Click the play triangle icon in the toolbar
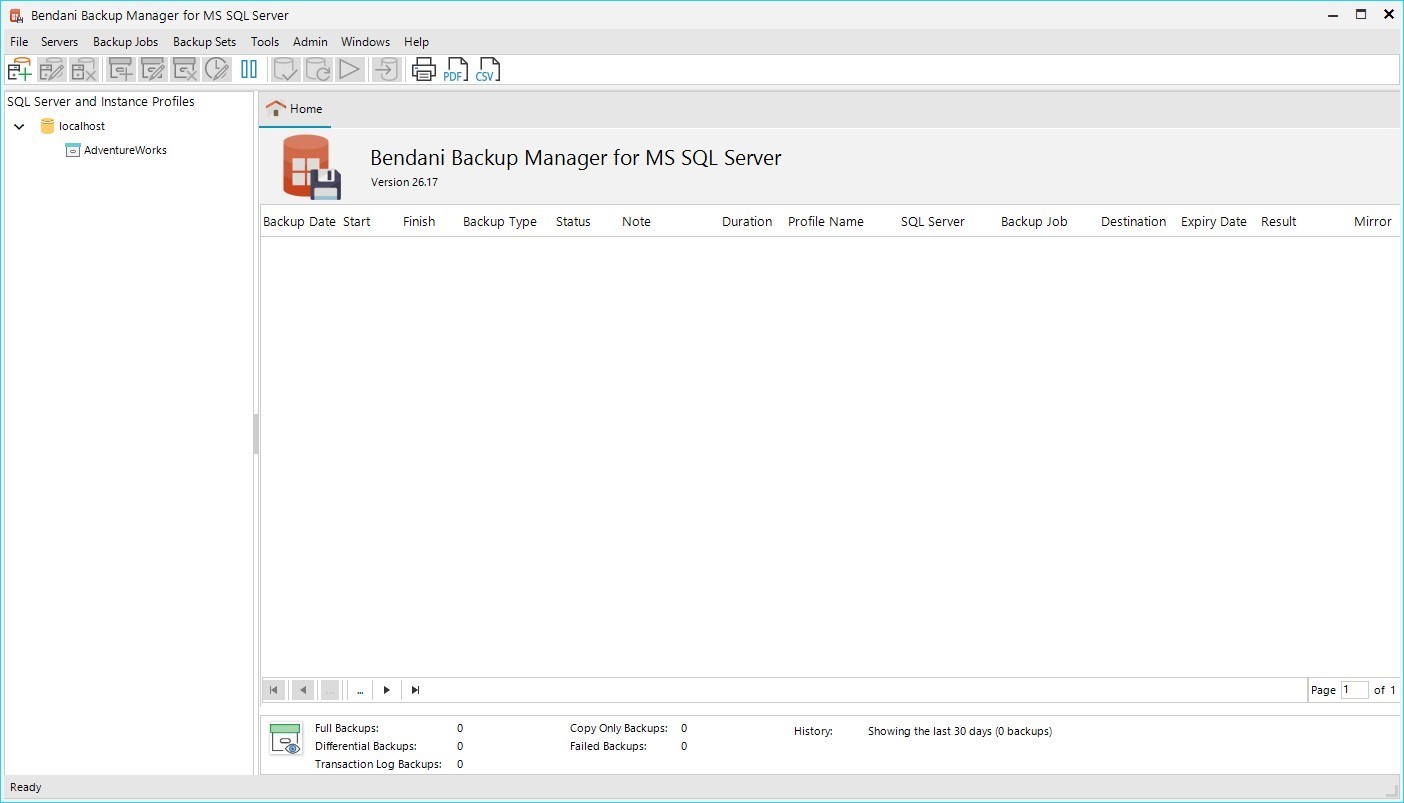Image resolution: width=1404 pixels, height=803 pixels. pos(349,69)
